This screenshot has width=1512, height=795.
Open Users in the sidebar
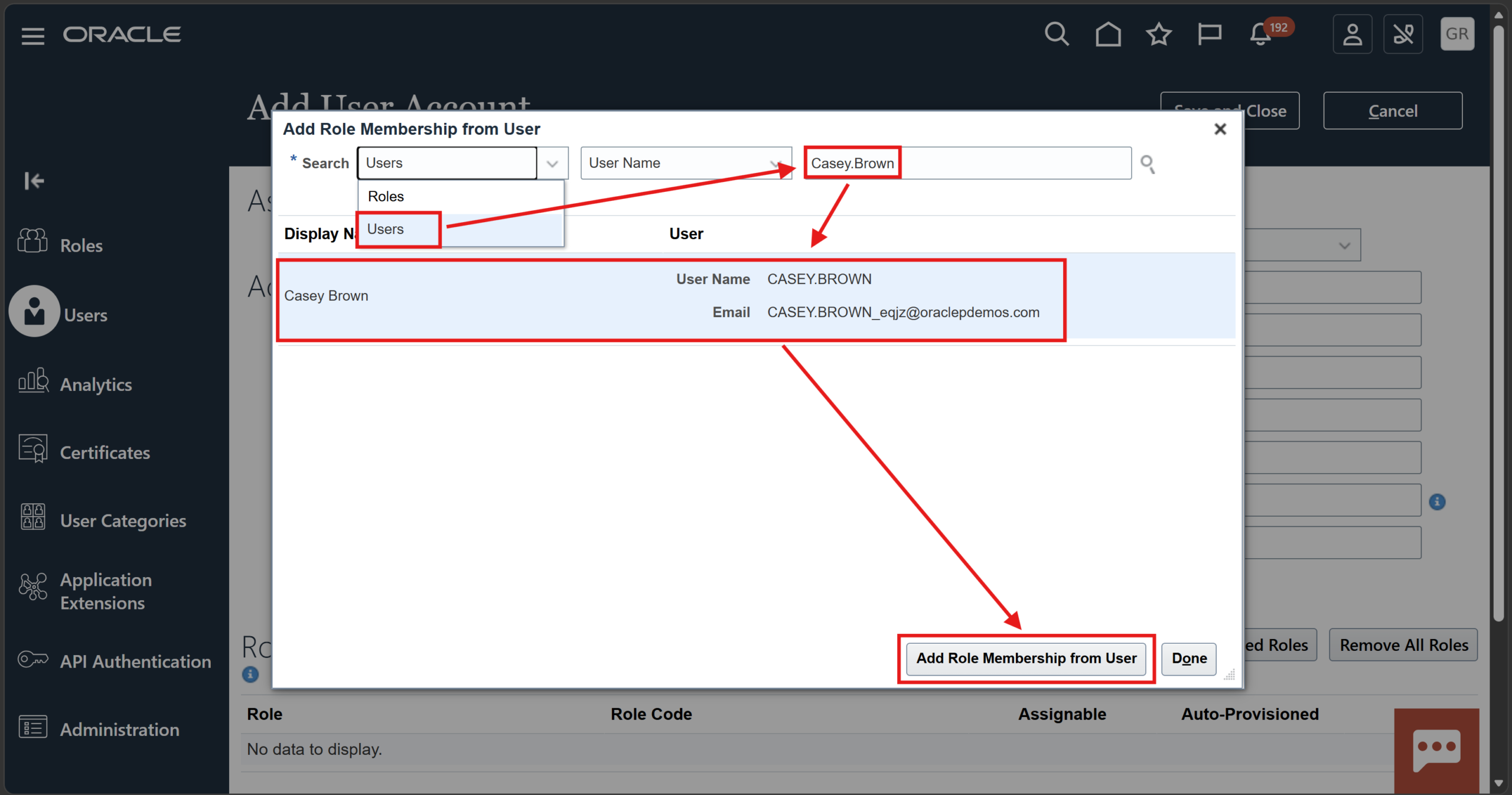(86, 315)
